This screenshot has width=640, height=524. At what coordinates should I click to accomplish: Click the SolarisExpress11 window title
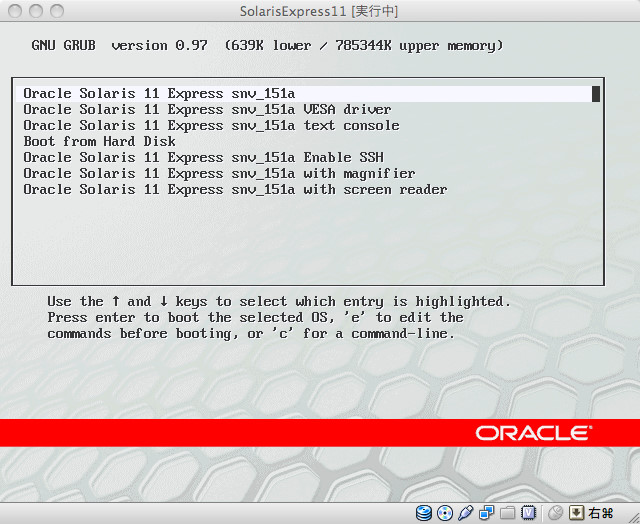point(319,11)
